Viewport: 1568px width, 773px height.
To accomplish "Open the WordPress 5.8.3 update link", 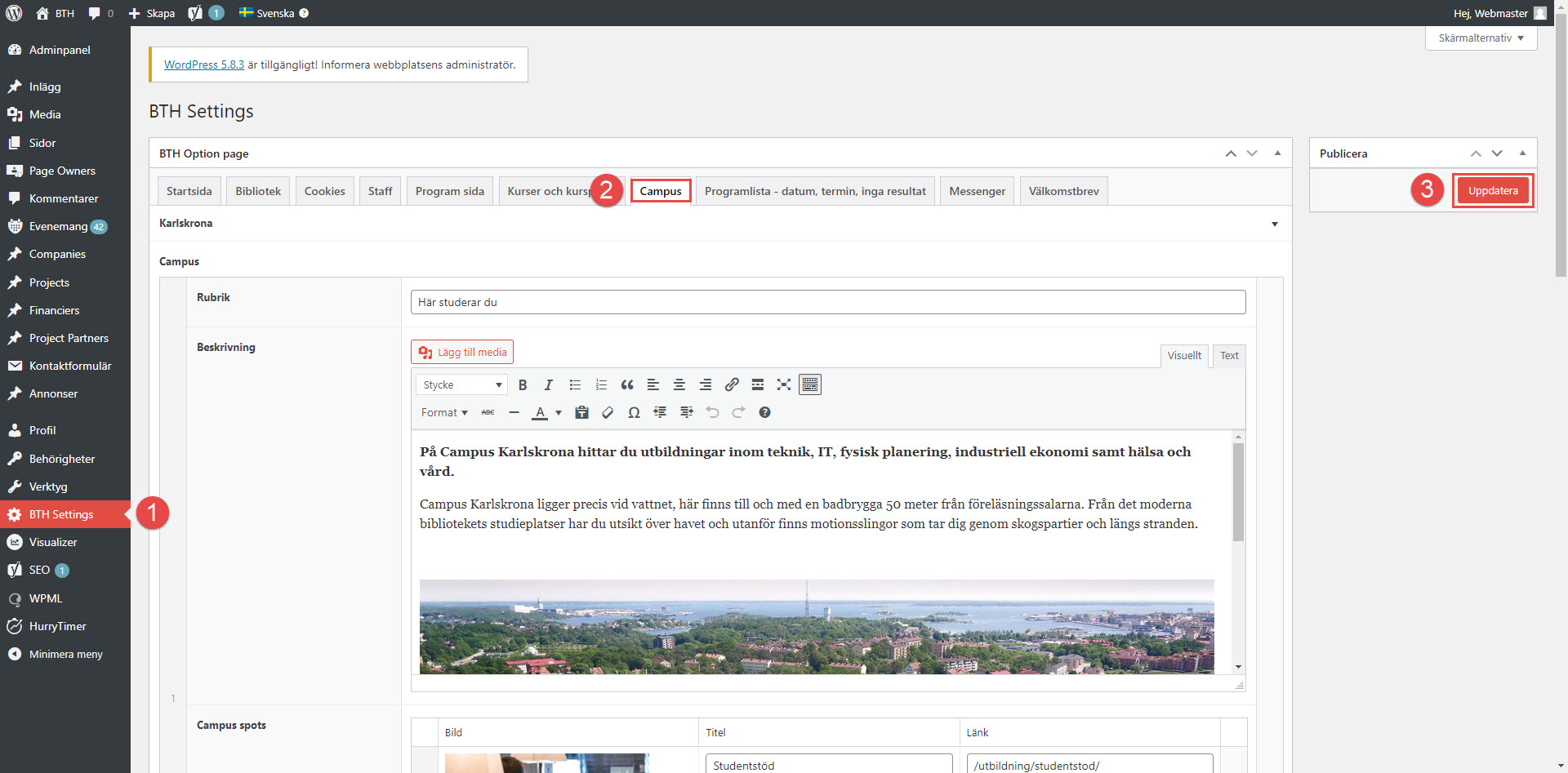I will [204, 64].
